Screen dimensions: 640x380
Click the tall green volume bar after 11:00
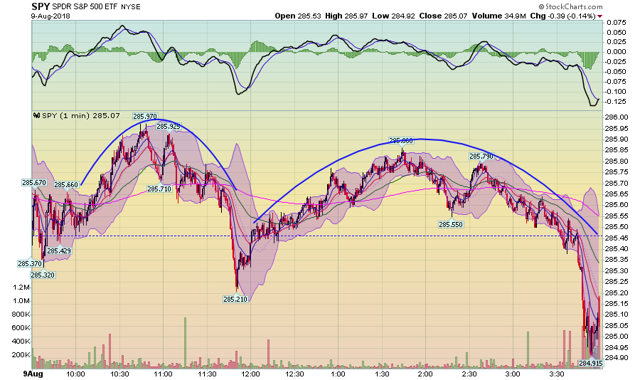[x=185, y=342]
